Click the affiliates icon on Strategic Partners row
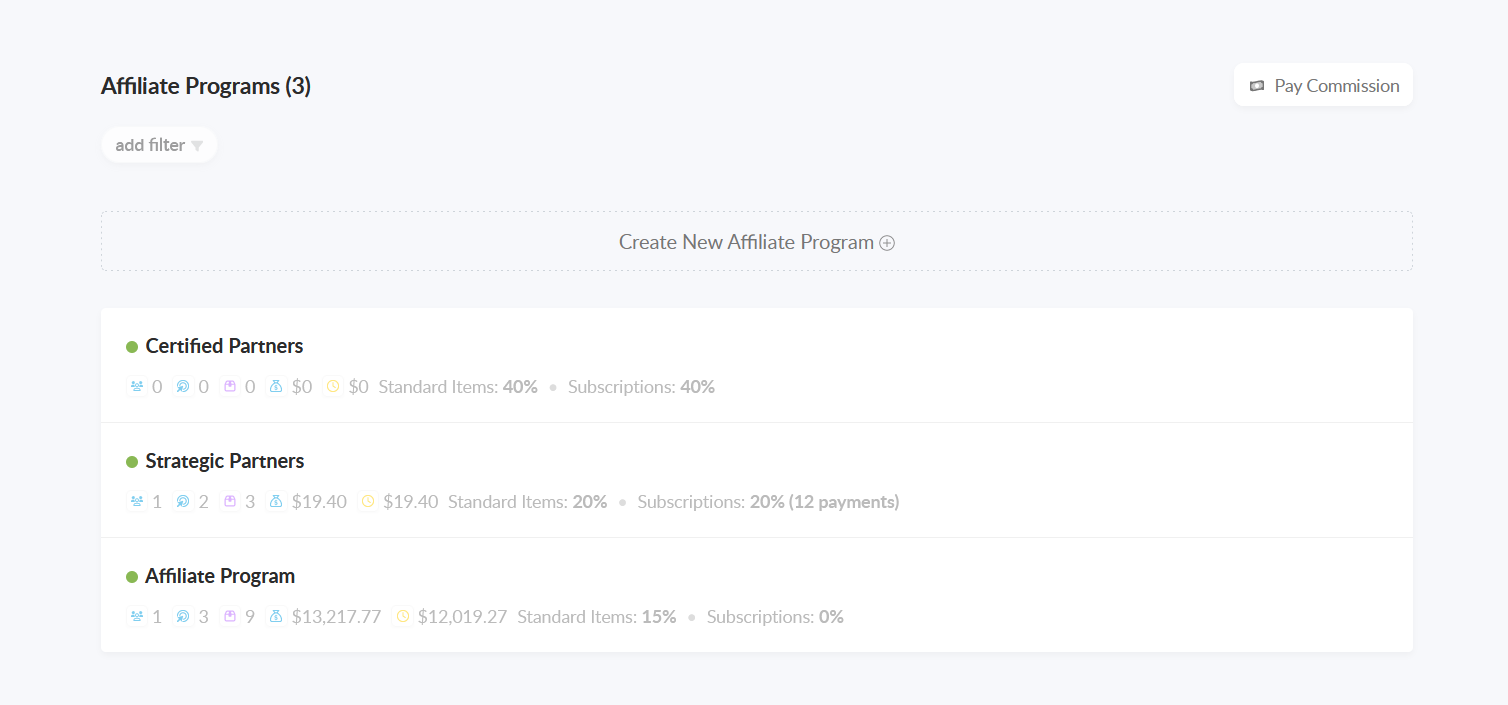This screenshot has height=705, width=1508. 135,501
